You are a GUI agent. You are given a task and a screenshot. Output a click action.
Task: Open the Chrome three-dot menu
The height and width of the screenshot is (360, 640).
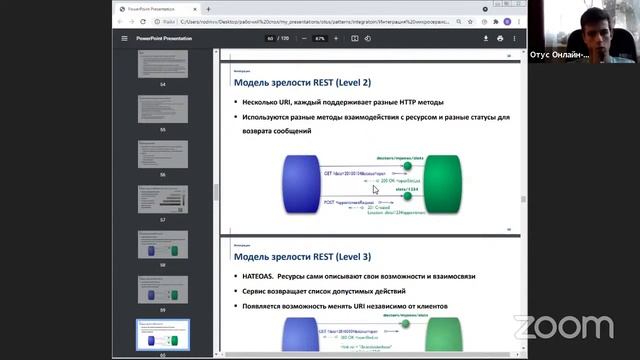pyautogui.click(x=519, y=22)
